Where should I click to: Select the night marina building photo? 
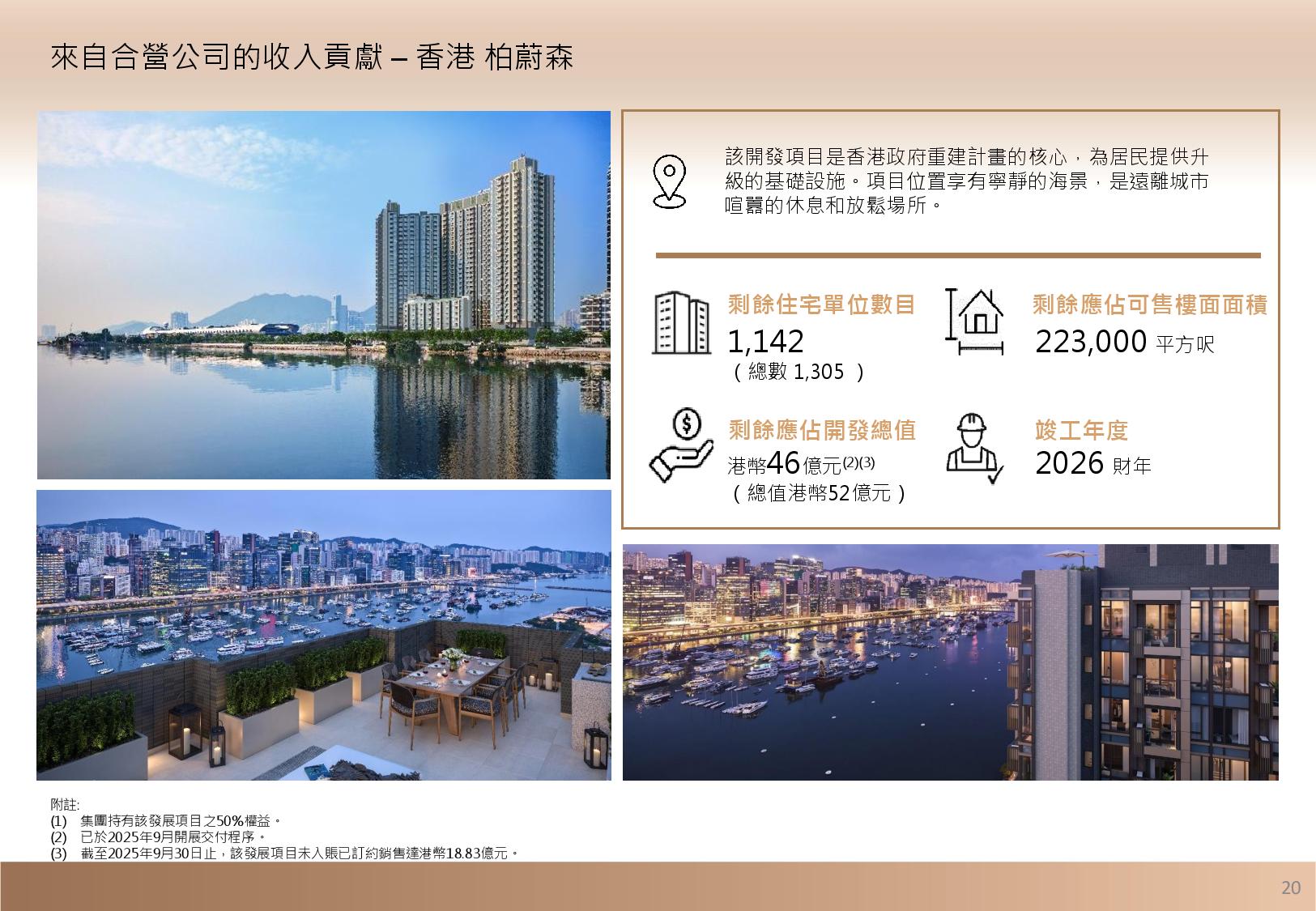pyautogui.click(x=950, y=662)
